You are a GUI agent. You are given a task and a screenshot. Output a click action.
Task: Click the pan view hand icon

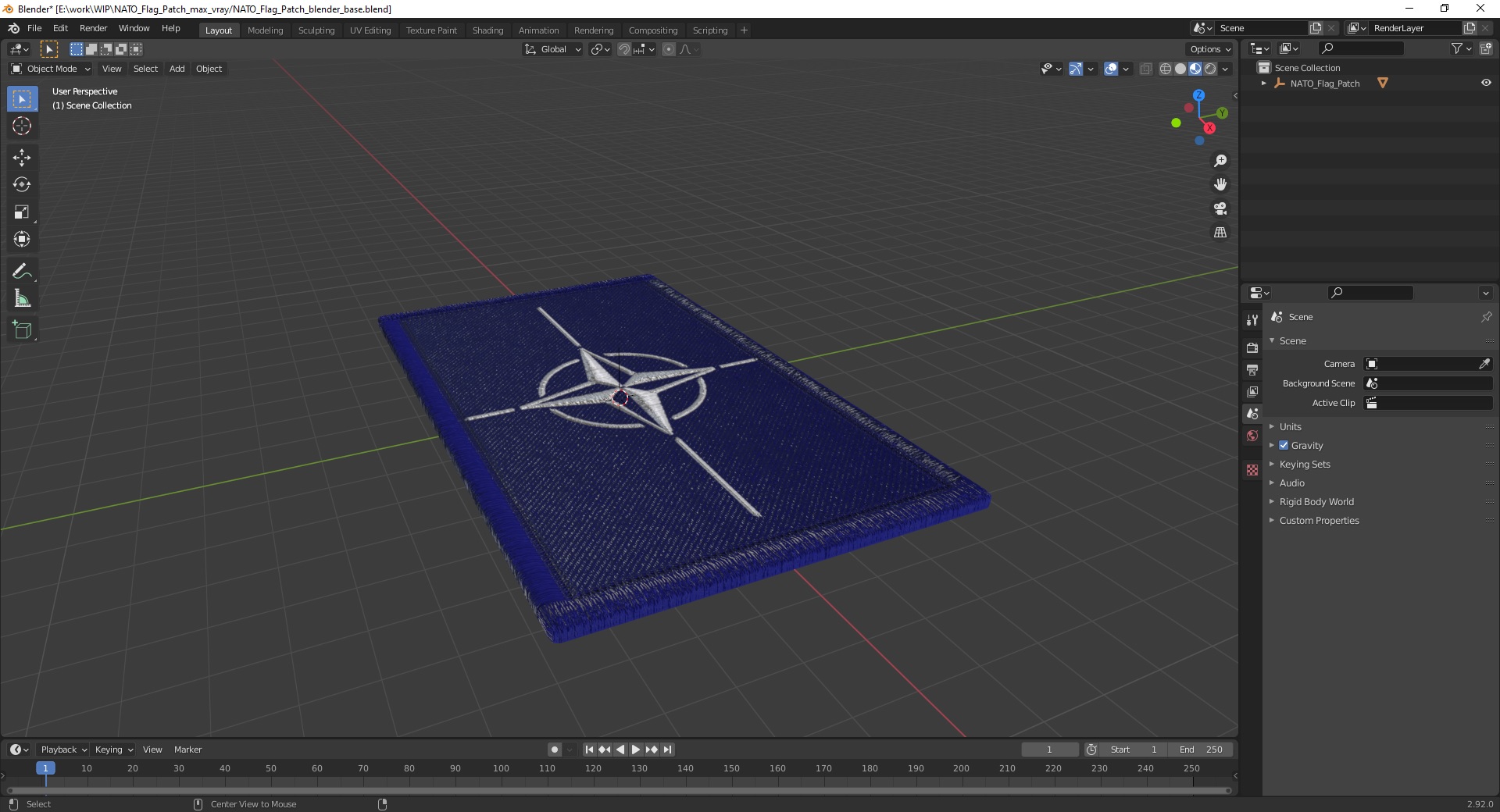(x=1220, y=184)
